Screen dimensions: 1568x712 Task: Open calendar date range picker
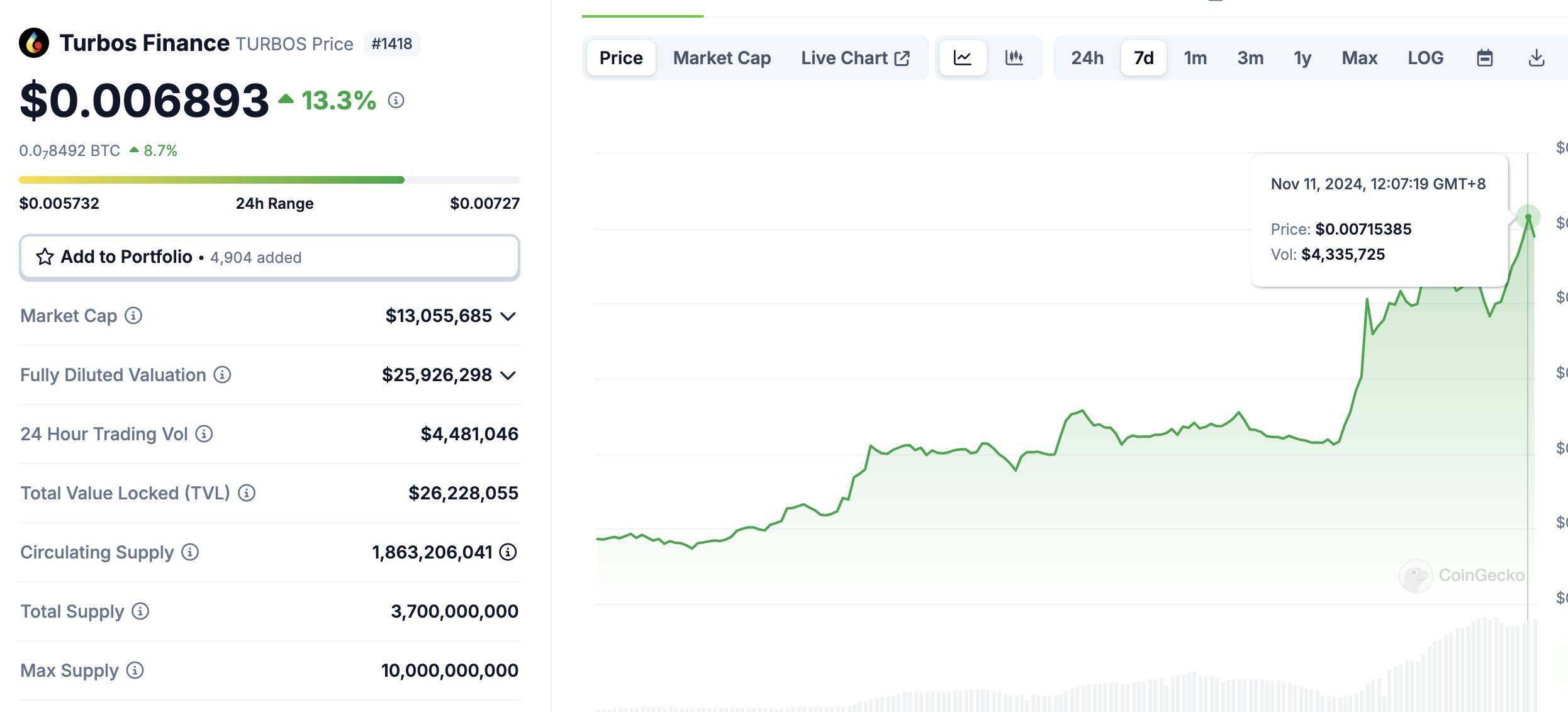pos(1485,58)
